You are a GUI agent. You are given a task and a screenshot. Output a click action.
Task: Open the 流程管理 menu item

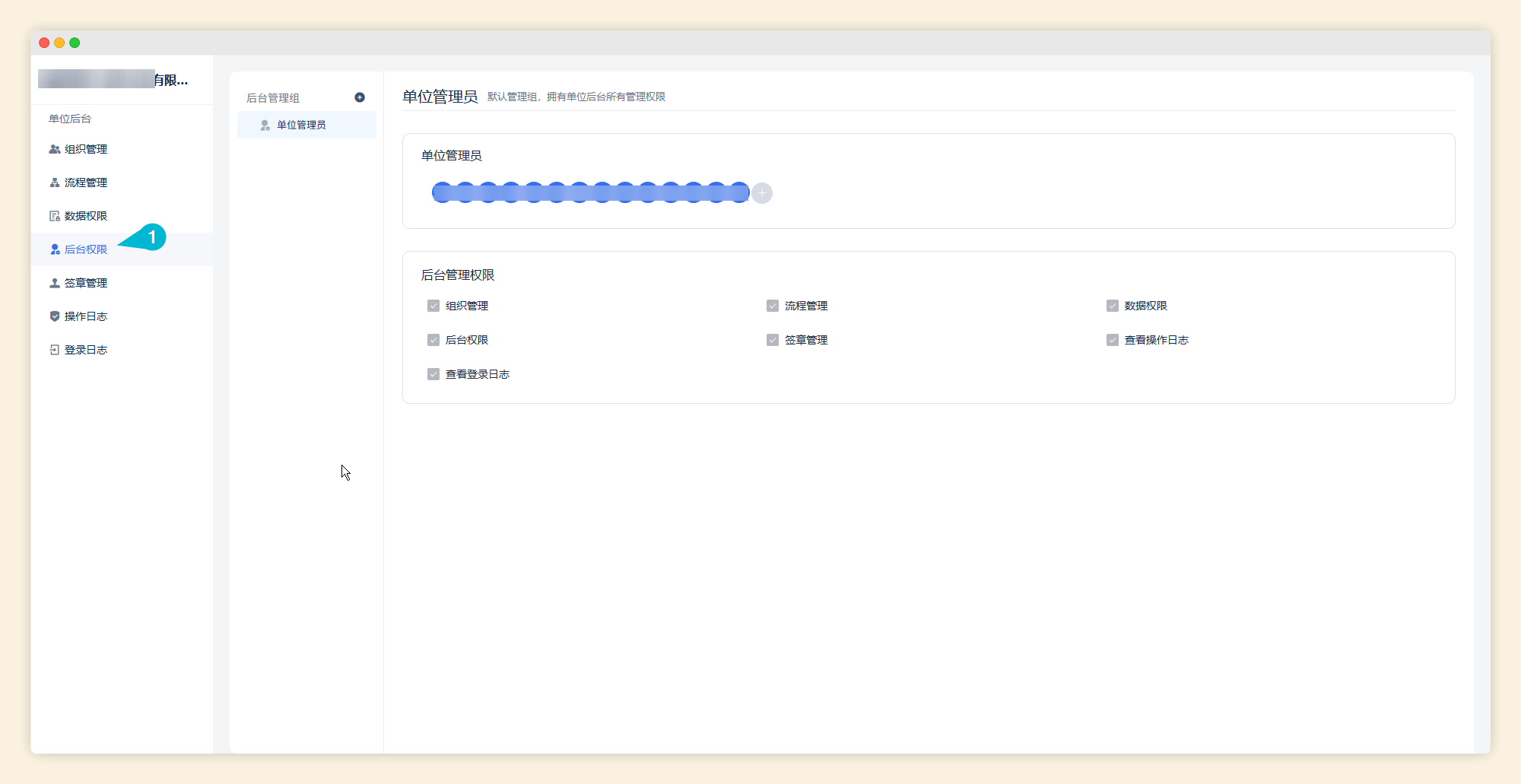(x=86, y=183)
